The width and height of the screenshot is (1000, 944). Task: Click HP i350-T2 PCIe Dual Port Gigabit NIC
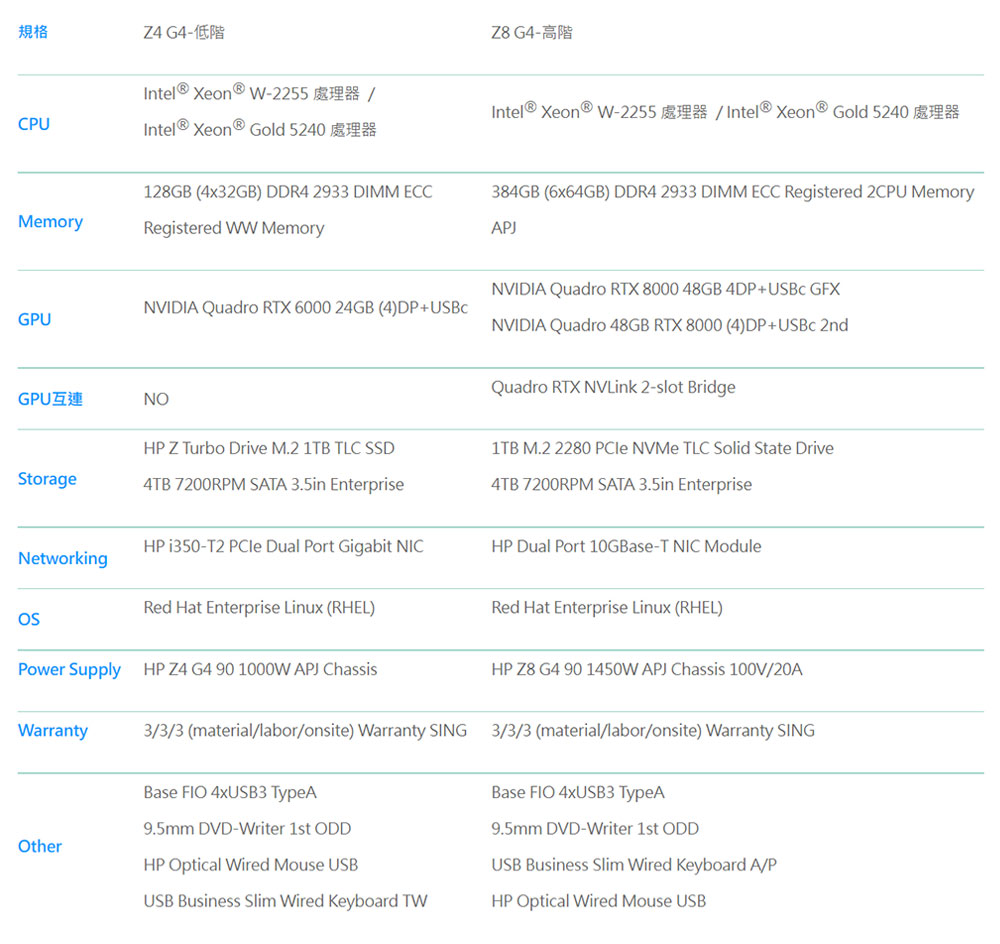click(x=283, y=546)
